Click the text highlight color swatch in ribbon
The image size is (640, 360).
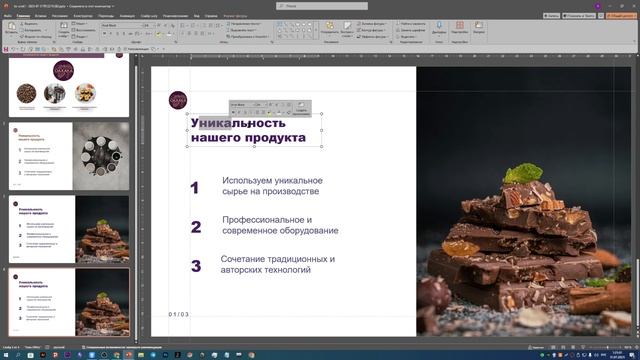(158, 34)
